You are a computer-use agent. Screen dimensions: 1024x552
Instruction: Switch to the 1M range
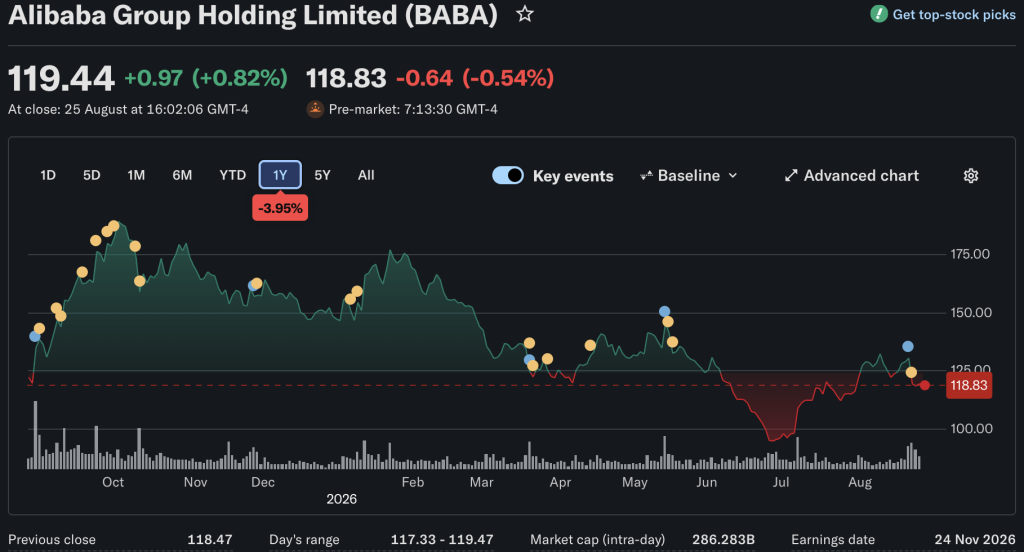click(x=136, y=175)
